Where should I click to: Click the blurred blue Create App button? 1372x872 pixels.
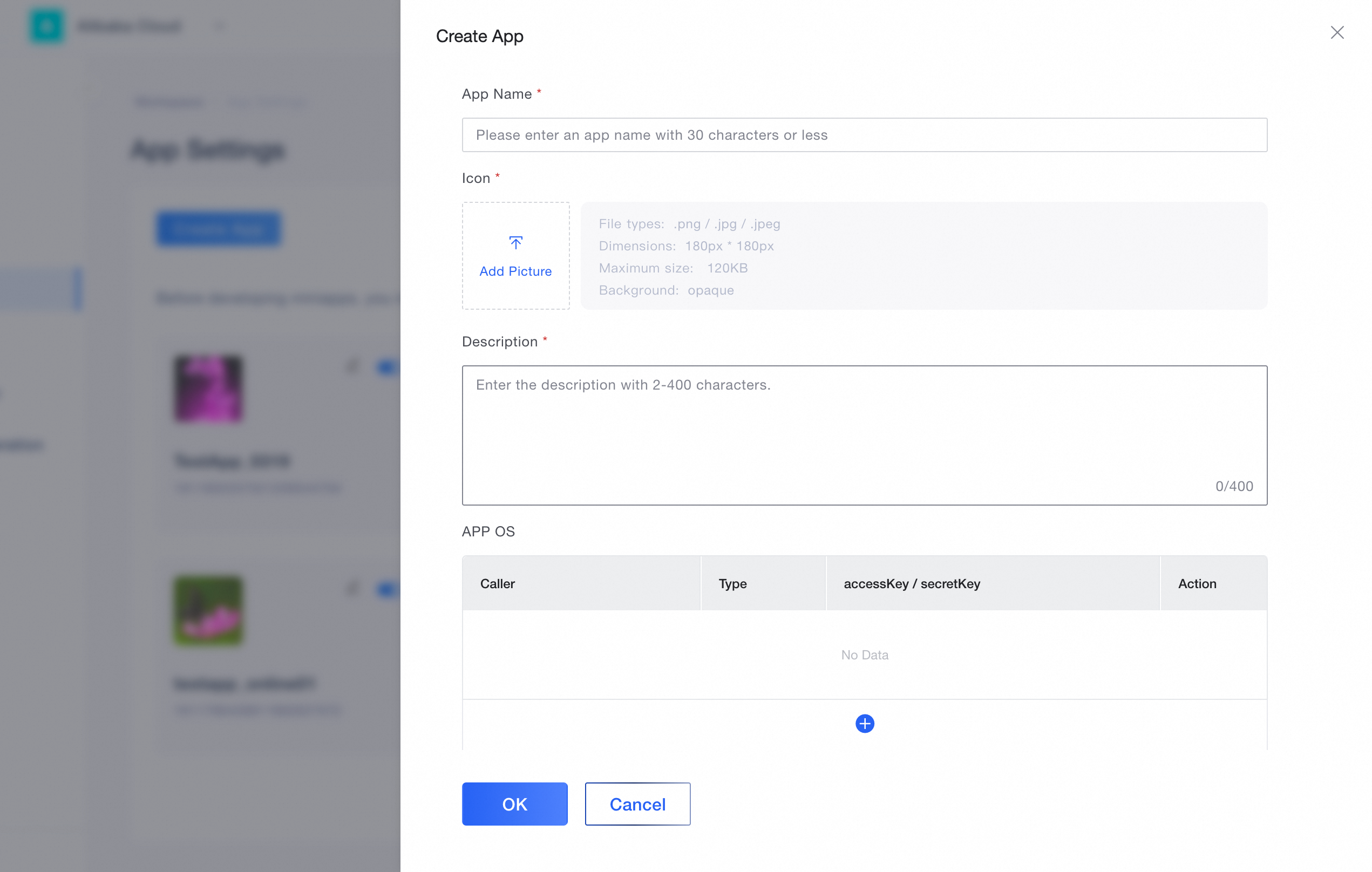pyautogui.click(x=219, y=229)
